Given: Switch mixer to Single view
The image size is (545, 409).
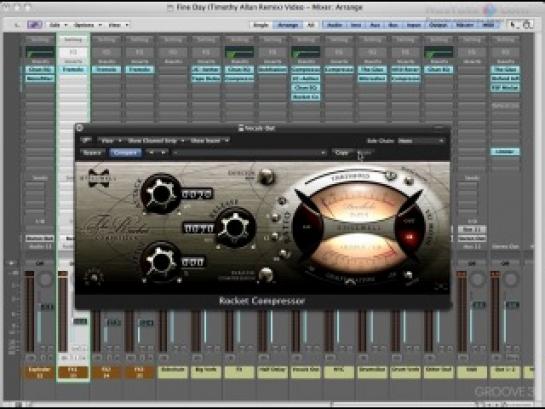Looking at the screenshot, I should (261, 25).
